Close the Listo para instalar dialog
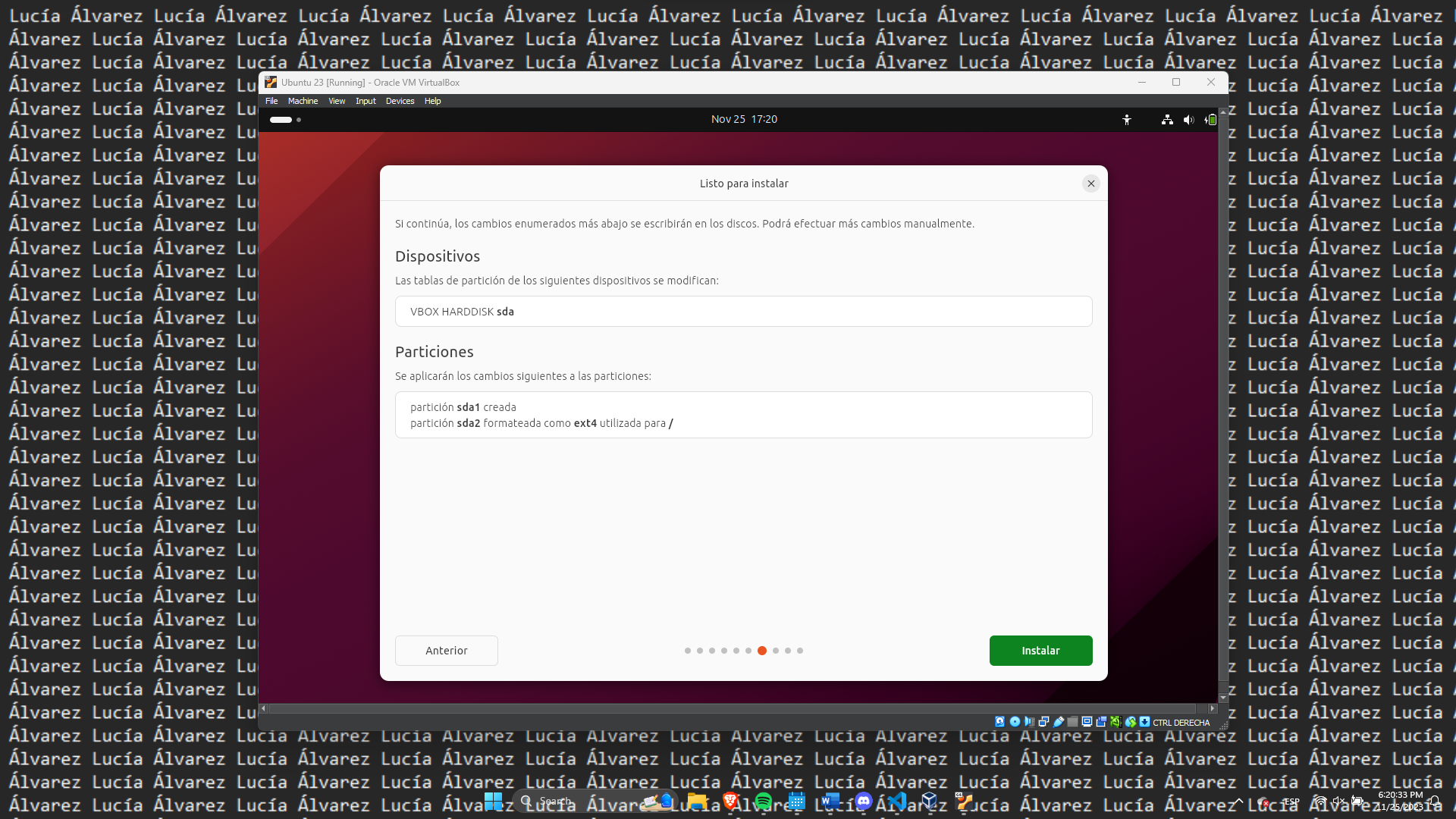 click(x=1090, y=184)
